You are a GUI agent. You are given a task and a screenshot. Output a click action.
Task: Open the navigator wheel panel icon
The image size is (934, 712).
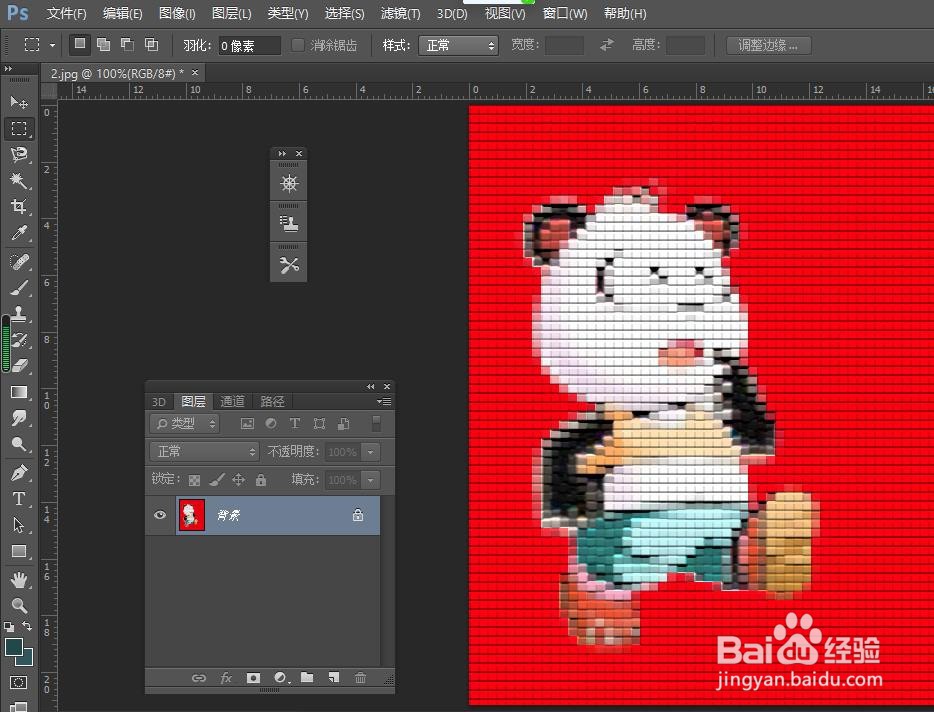[x=289, y=183]
